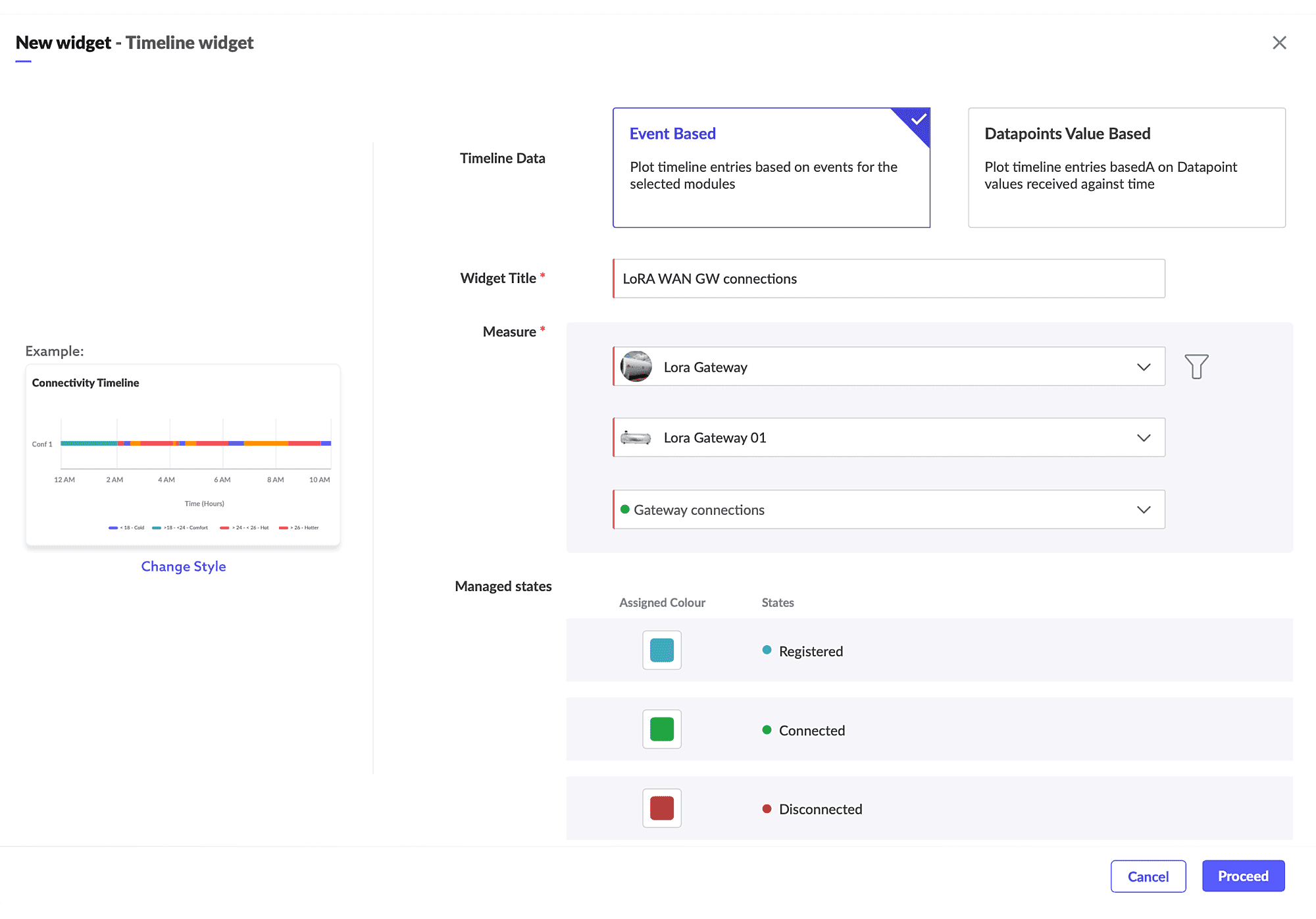1316x919 pixels.
Task: Click the checkmark corner on Event Based card
Action: (x=919, y=120)
